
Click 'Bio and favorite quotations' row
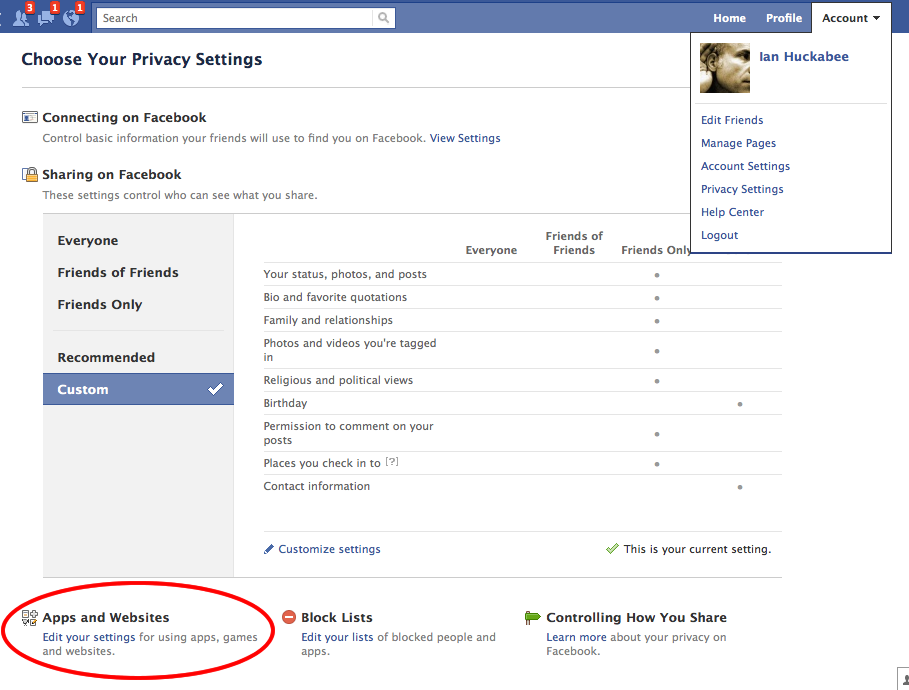point(522,297)
